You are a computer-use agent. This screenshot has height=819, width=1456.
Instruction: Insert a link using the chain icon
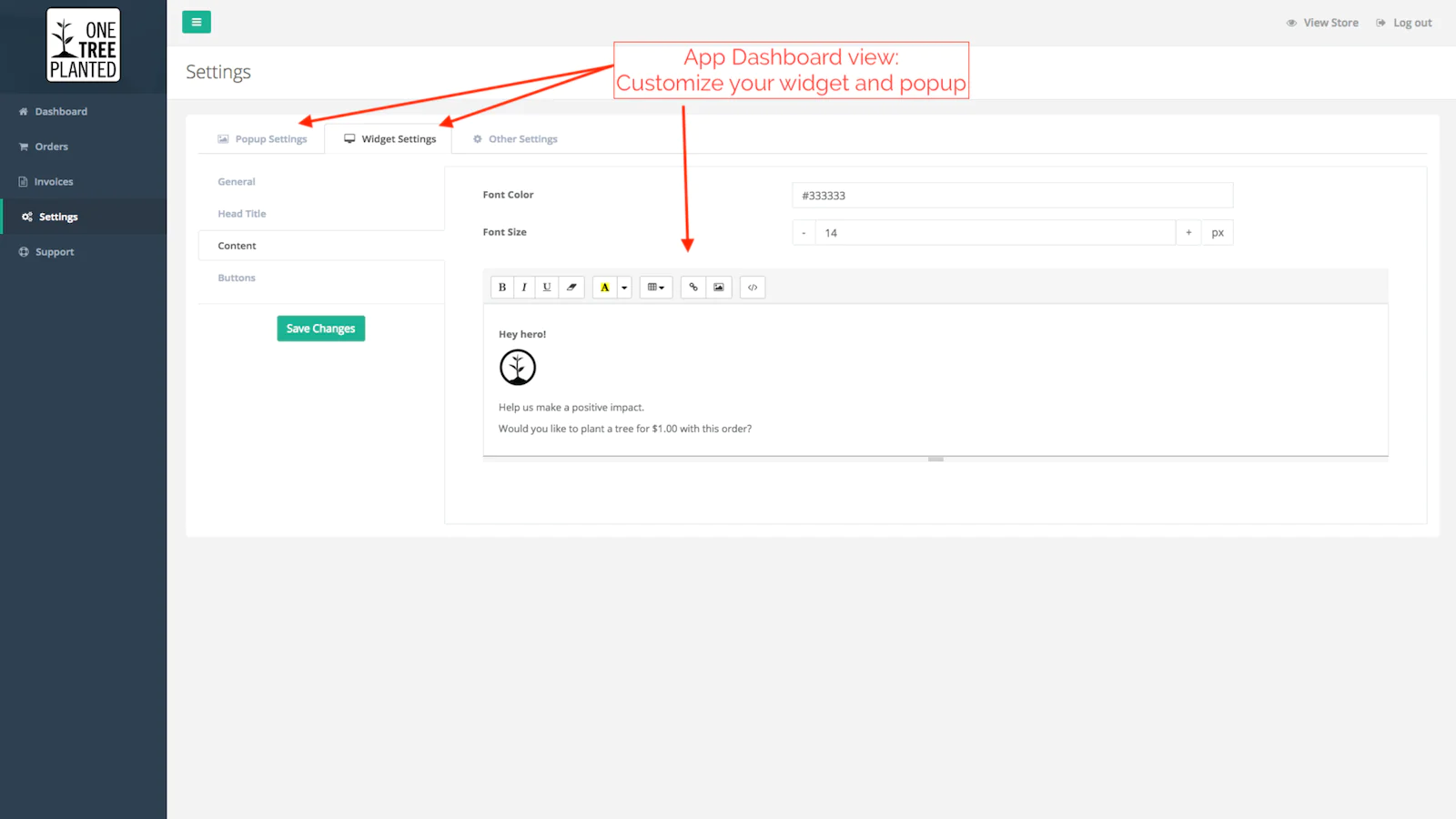tap(693, 288)
